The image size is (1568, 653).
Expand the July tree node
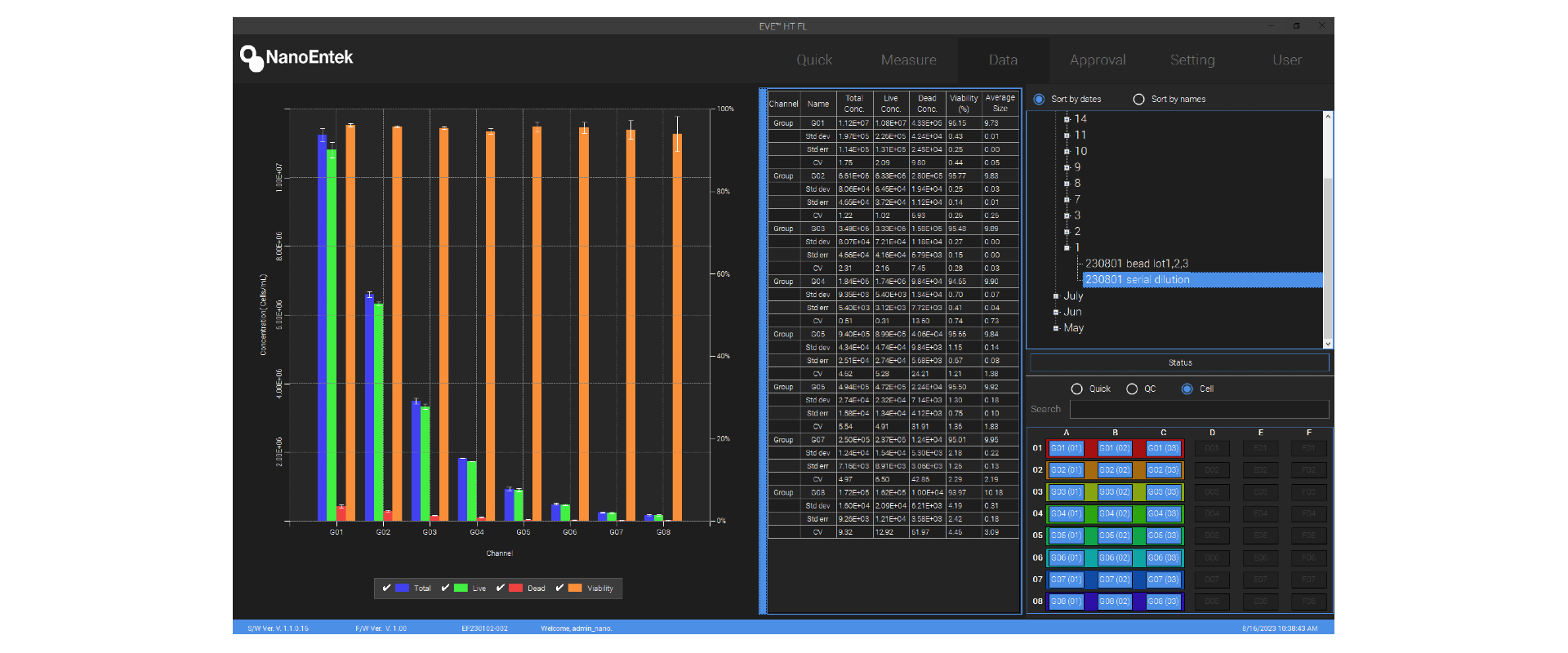point(1056,296)
